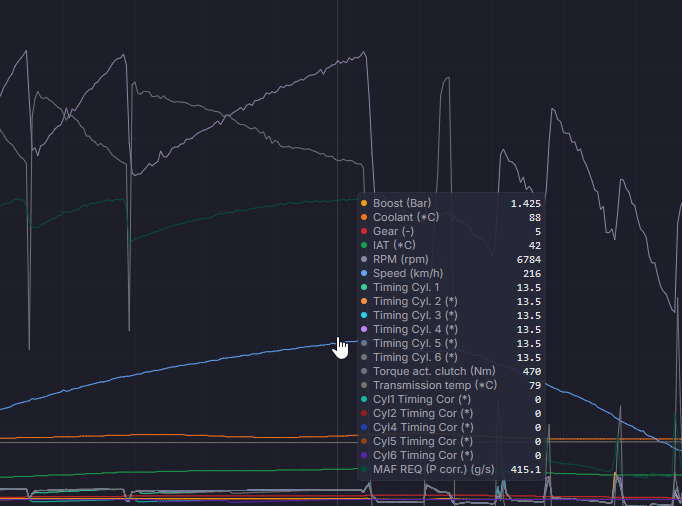682x506 pixels.
Task: Click the 415.1 MAF value
Action: coord(525,469)
